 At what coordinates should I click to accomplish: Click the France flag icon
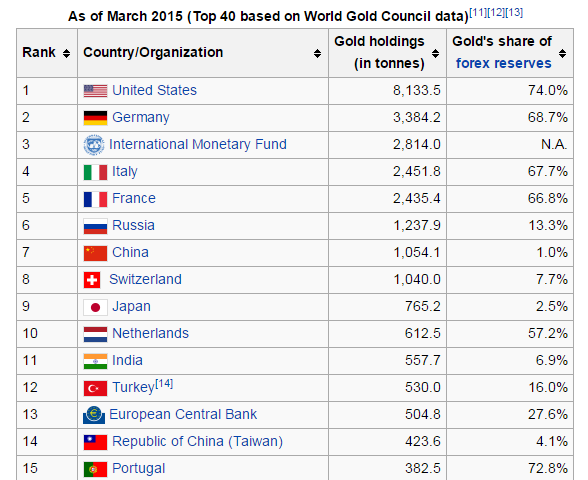tap(95, 200)
